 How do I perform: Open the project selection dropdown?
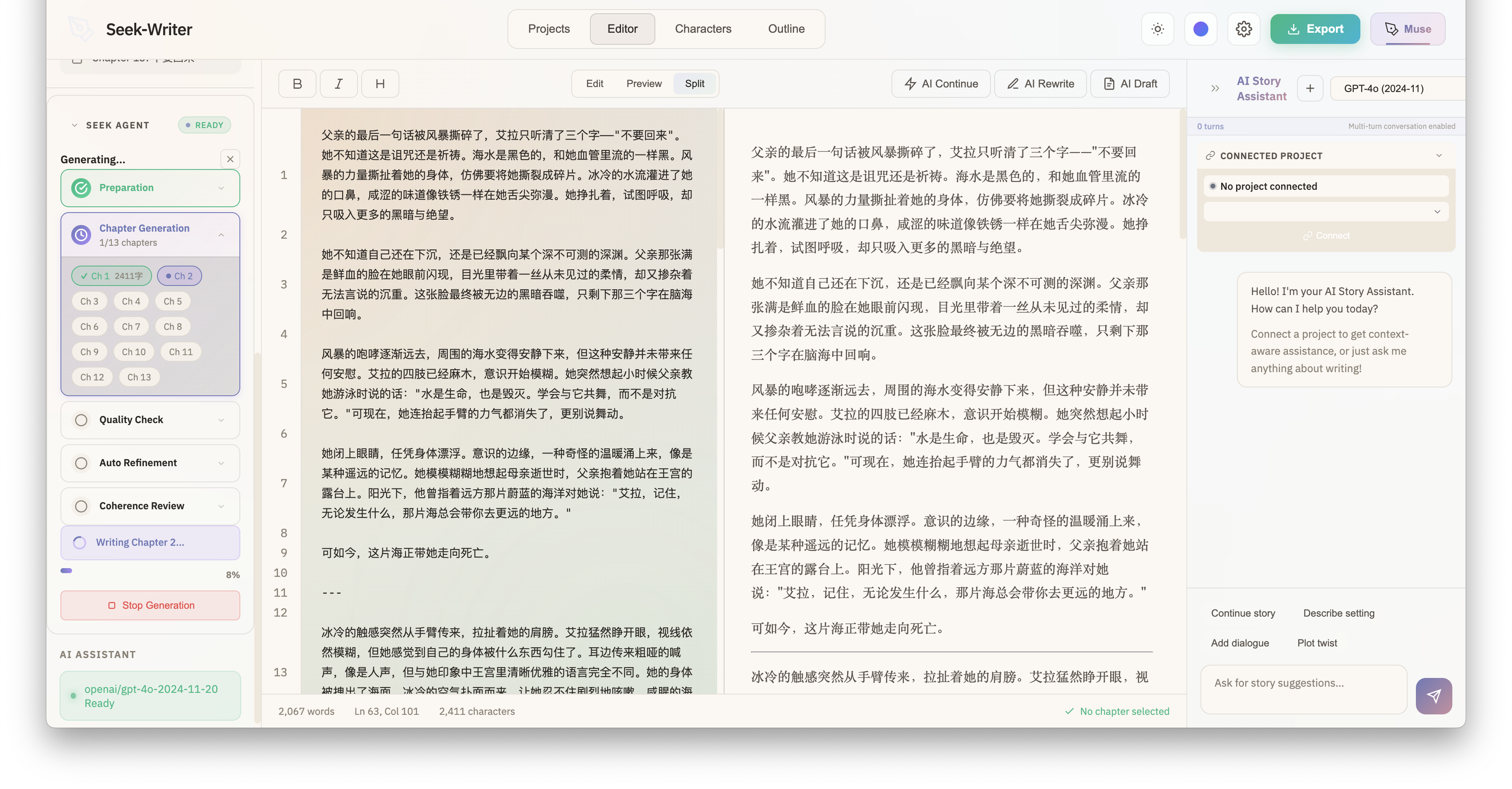coord(1326,212)
